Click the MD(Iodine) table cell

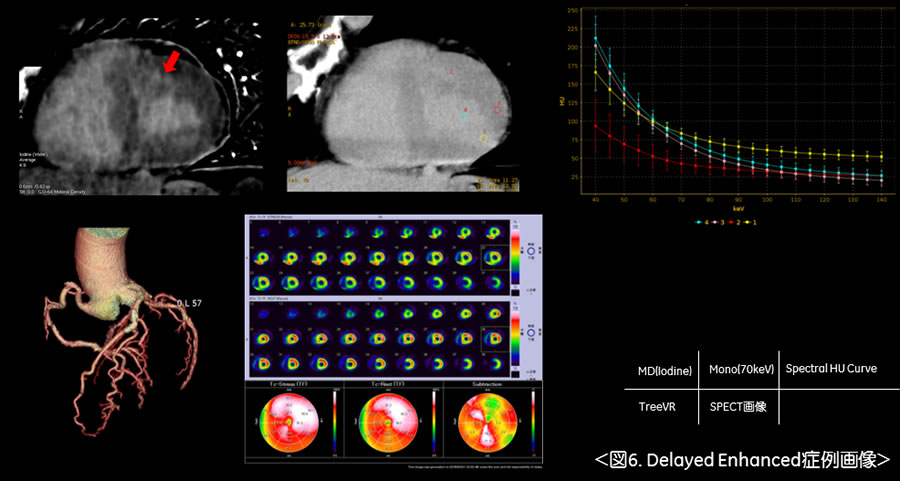(666, 369)
